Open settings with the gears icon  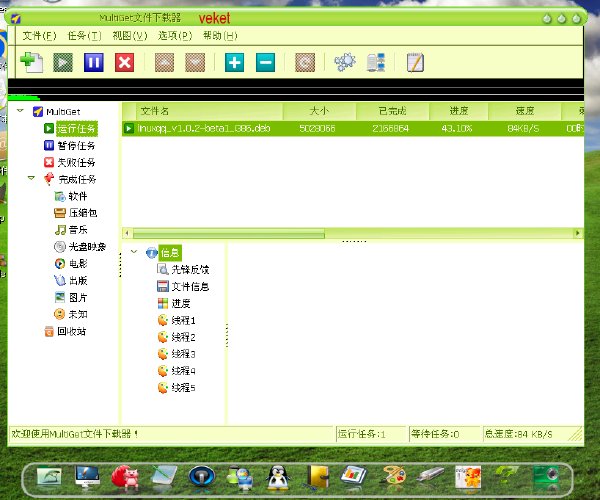[345, 62]
